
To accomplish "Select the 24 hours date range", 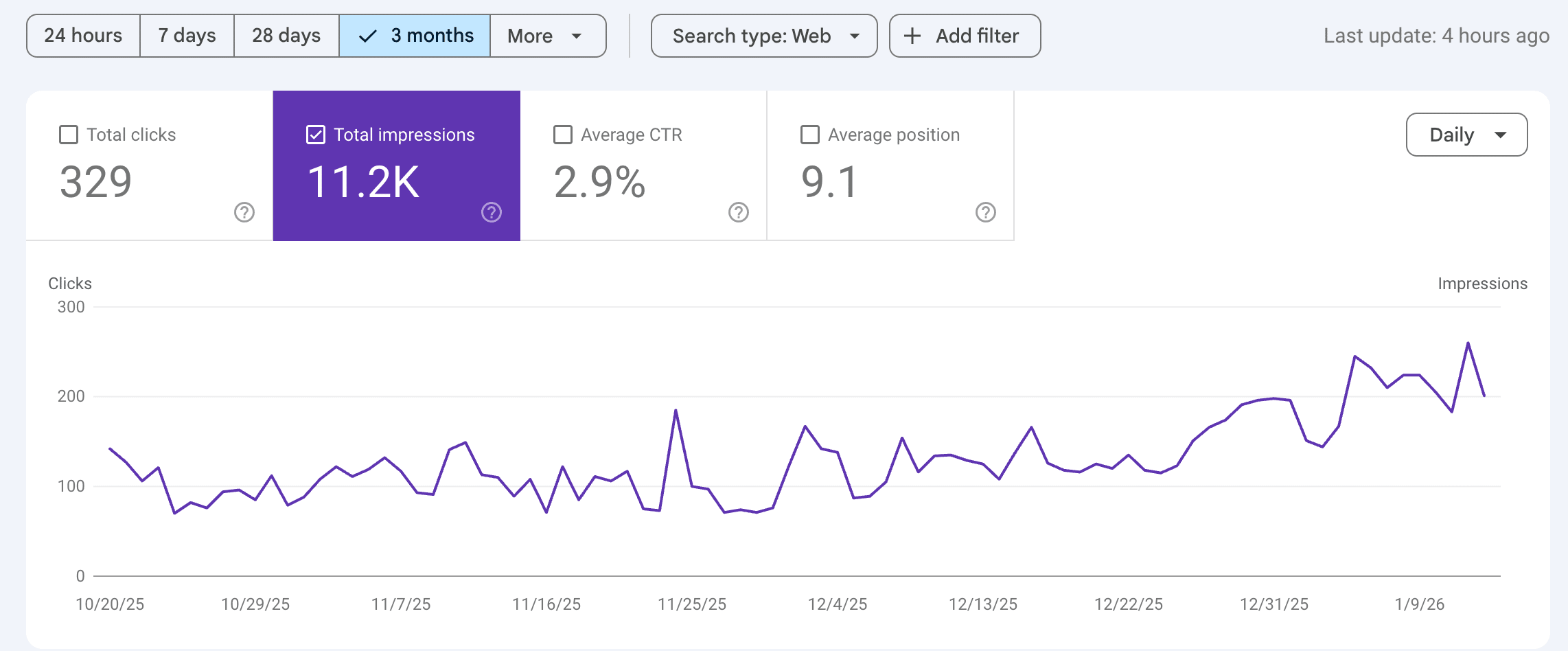I will (x=83, y=36).
